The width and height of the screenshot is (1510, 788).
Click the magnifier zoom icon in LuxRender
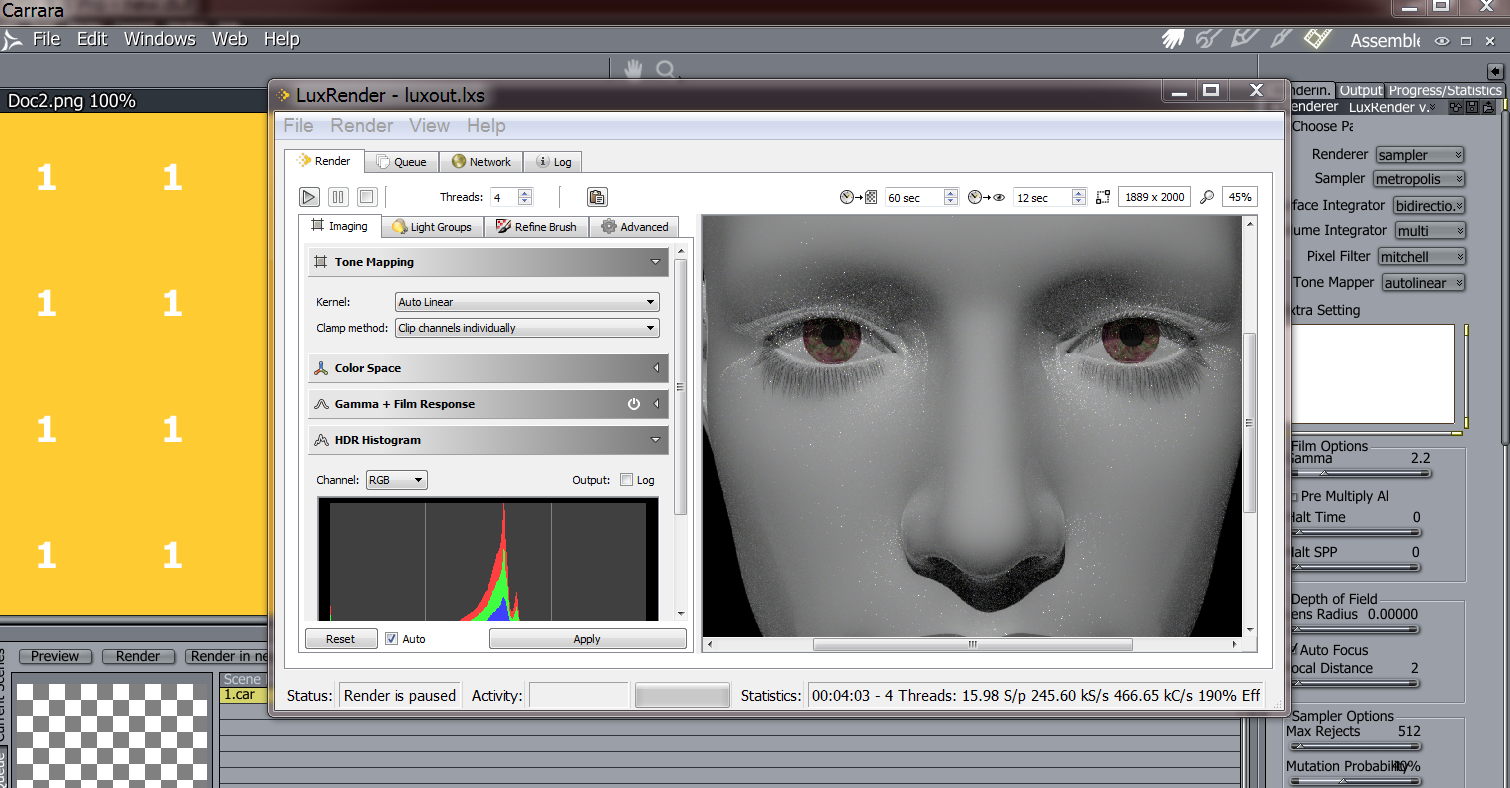click(1207, 197)
